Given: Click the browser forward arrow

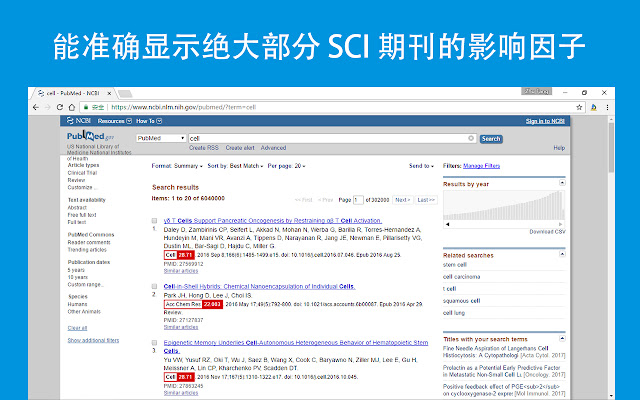Looking at the screenshot, I should (48, 107).
